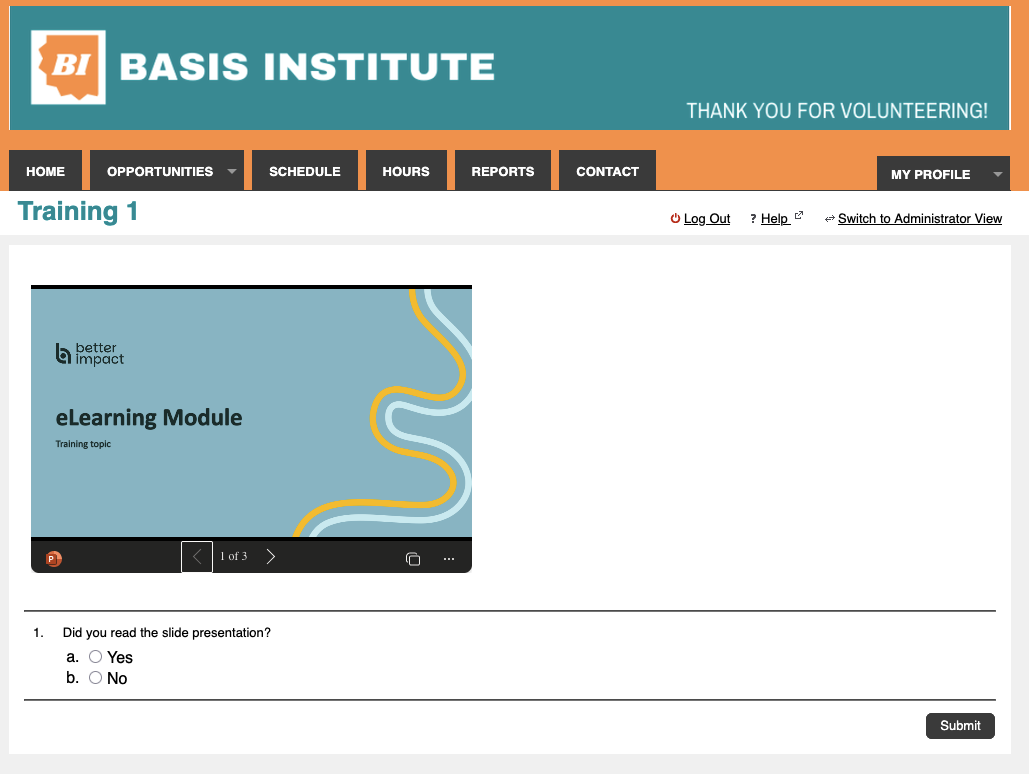The width and height of the screenshot is (1029, 774).
Task: Select the Yes radio button
Action: 96,657
